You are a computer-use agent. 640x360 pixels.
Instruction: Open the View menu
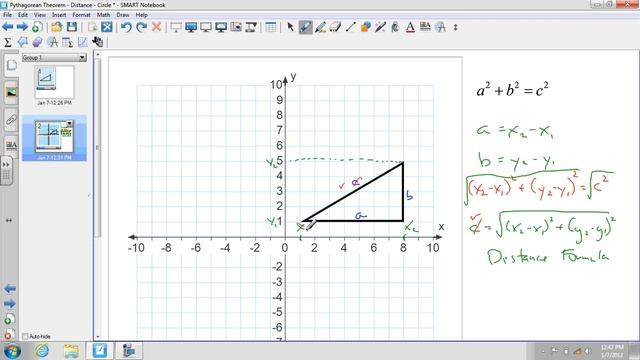click(40, 15)
